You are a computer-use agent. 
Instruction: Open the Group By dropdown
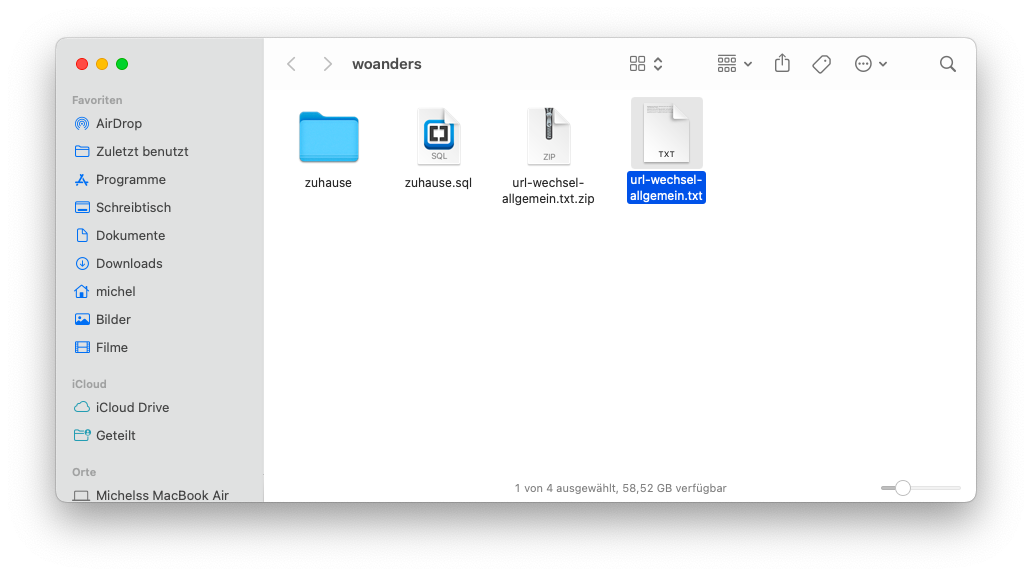735,64
